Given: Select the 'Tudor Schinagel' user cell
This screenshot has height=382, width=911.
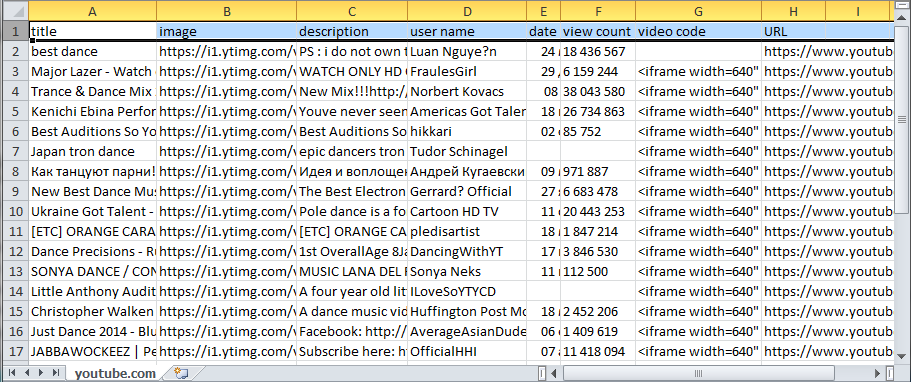Looking at the screenshot, I should (x=467, y=152).
